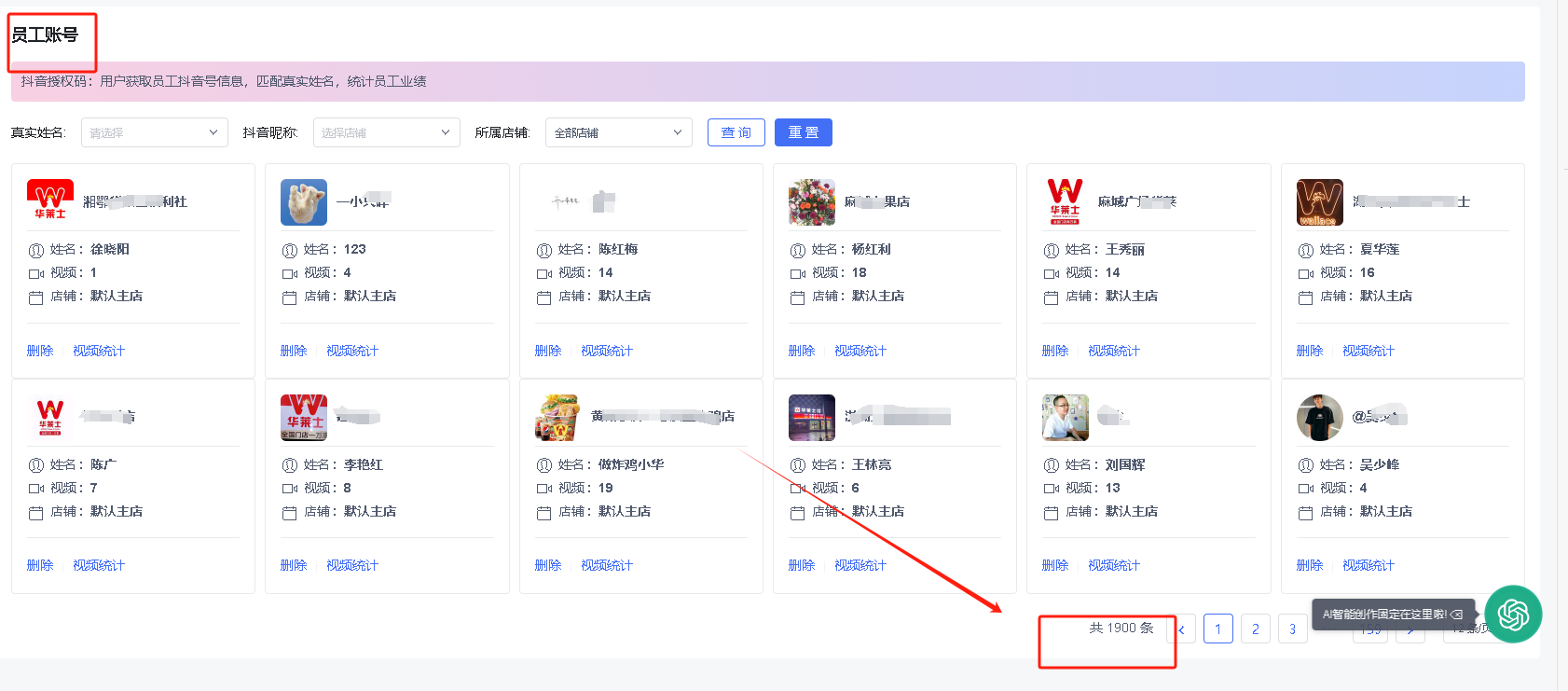Click the signature avatar on 陈红梅's card
The height and width of the screenshot is (691, 1568).
(x=565, y=201)
